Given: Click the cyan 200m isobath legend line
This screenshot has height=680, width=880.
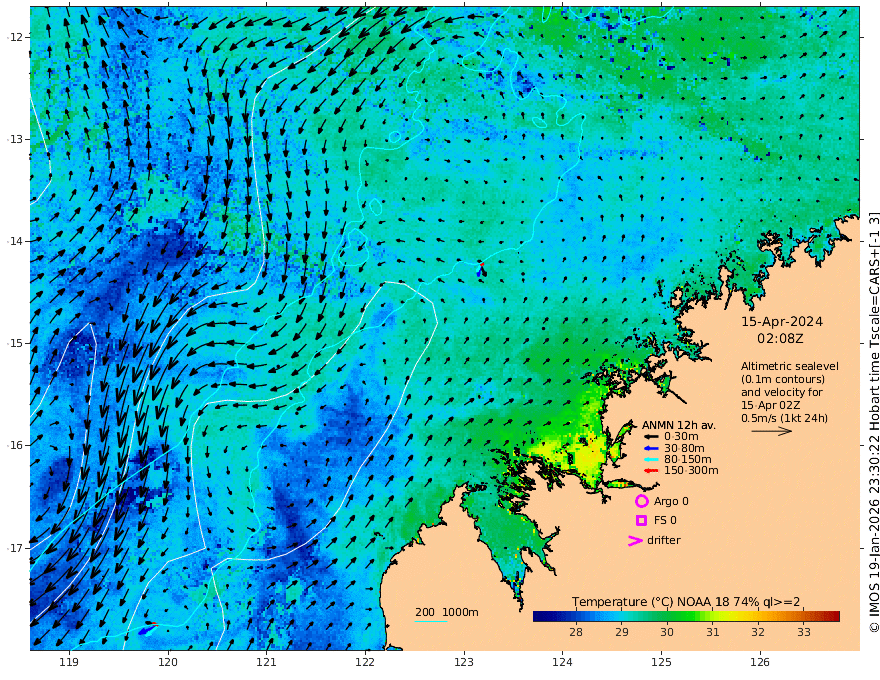Looking at the screenshot, I should (x=431, y=621).
